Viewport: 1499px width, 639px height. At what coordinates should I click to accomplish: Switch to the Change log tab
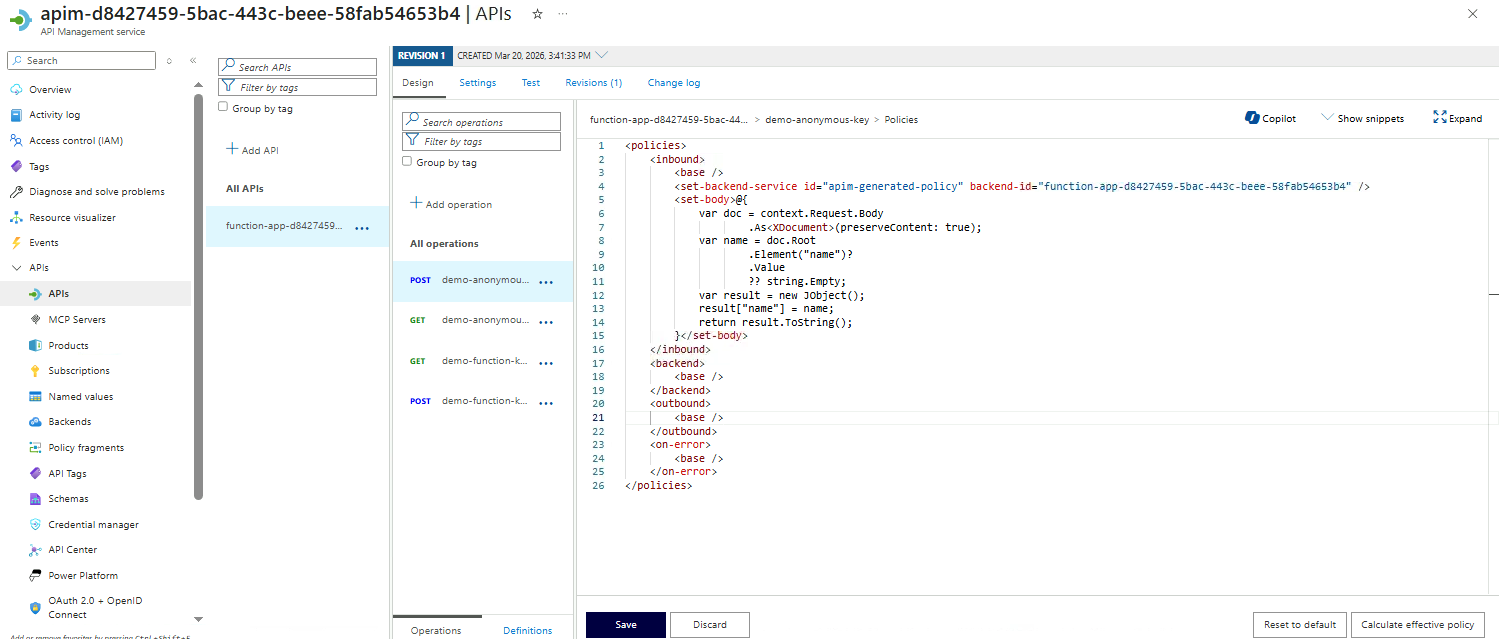(673, 83)
